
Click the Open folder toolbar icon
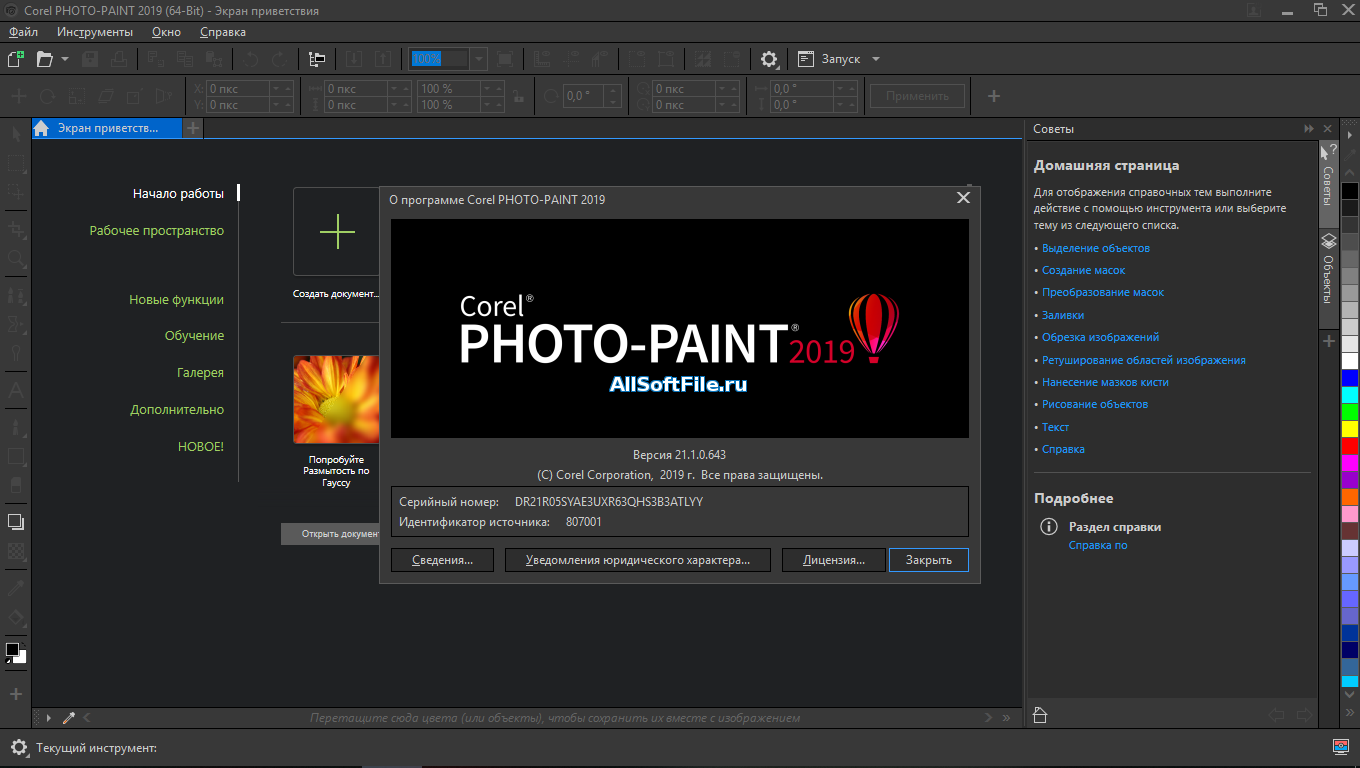pos(44,59)
